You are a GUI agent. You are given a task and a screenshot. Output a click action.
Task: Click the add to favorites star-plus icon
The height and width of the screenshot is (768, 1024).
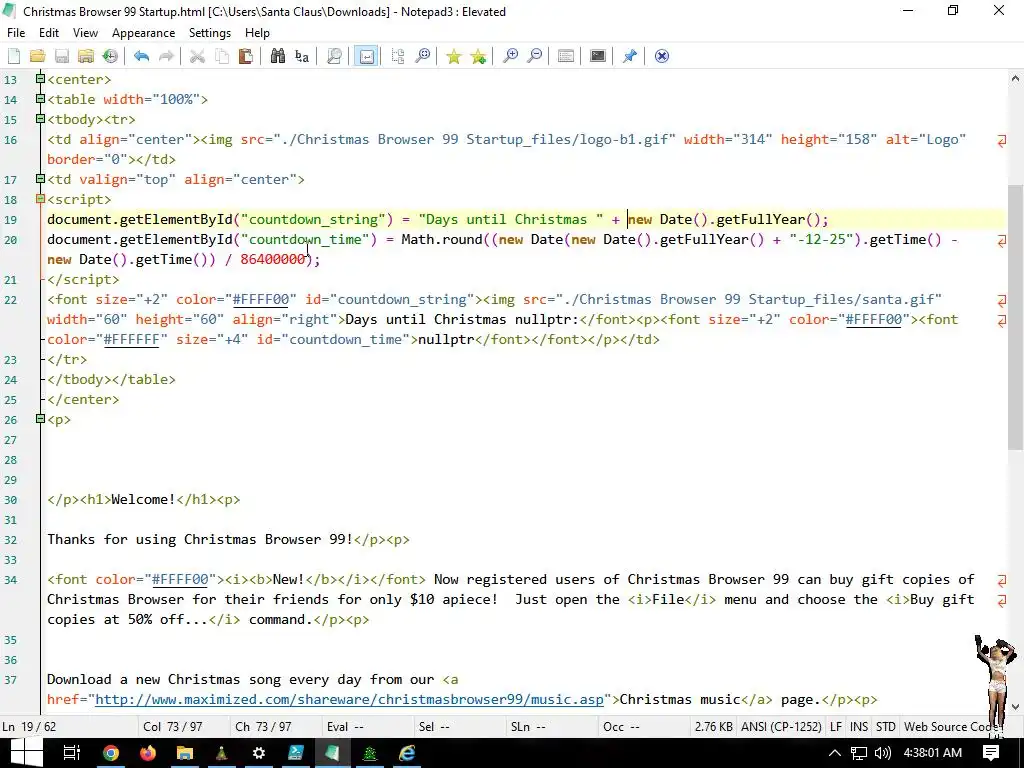(478, 56)
